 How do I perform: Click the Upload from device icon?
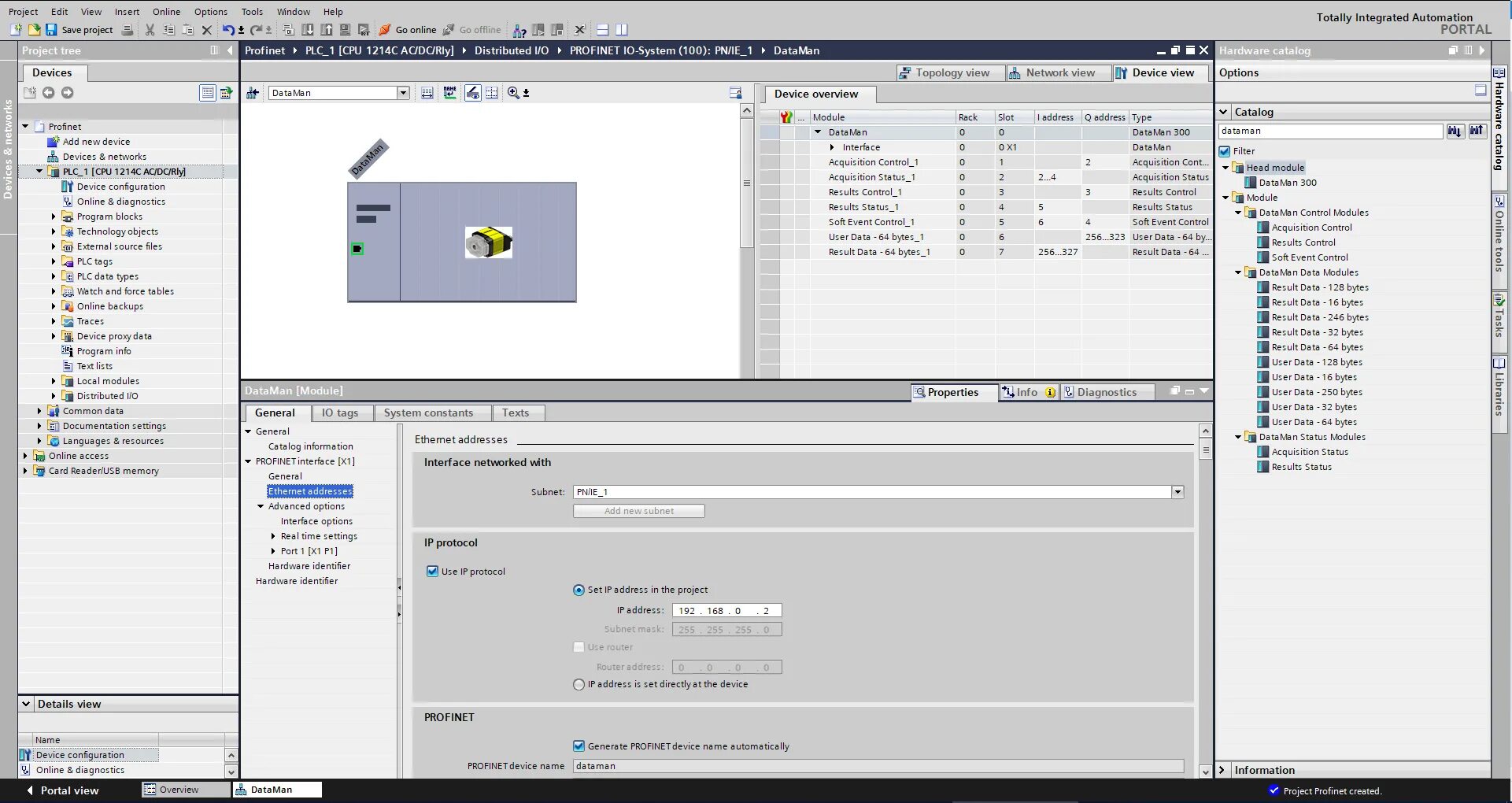[327, 30]
